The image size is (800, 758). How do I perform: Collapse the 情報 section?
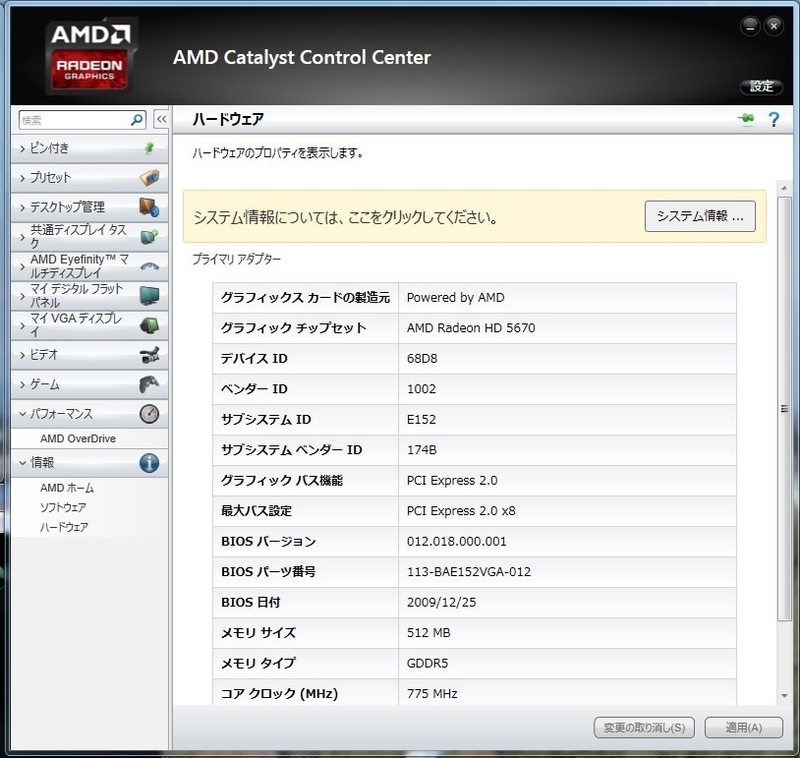pos(89,463)
